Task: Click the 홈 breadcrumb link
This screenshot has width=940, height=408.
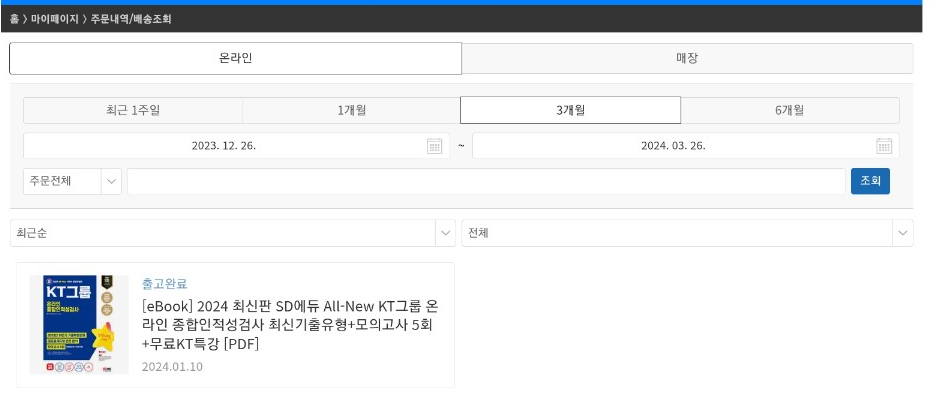Action: point(14,19)
